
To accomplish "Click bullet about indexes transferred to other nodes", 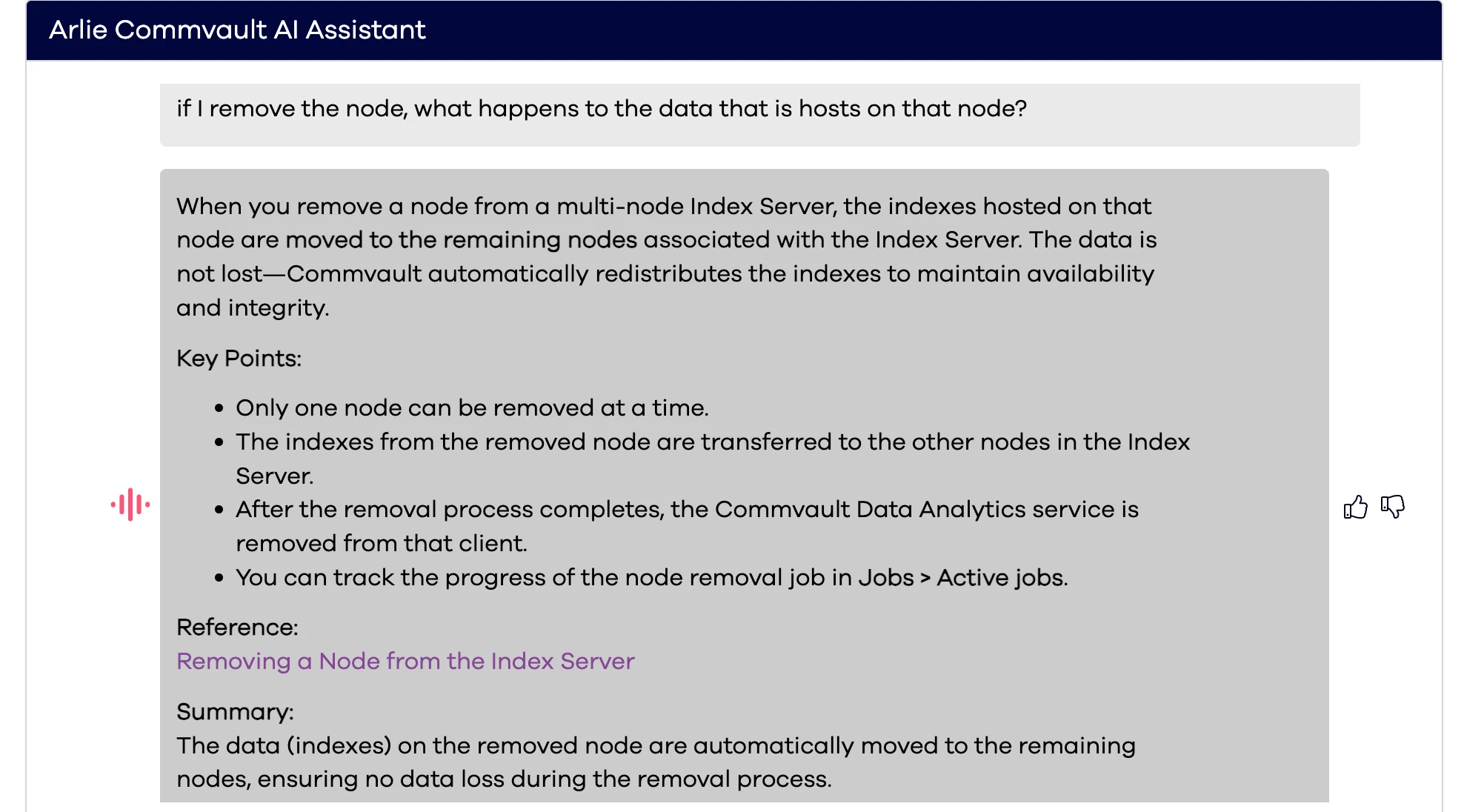I will click(x=712, y=442).
